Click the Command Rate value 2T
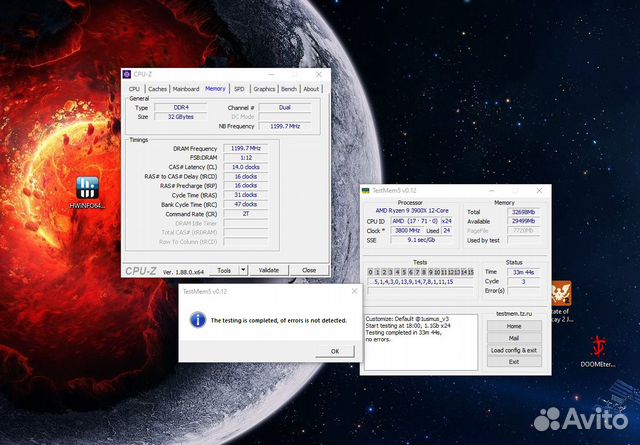This screenshot has width=640, height=445. point(246,214)
